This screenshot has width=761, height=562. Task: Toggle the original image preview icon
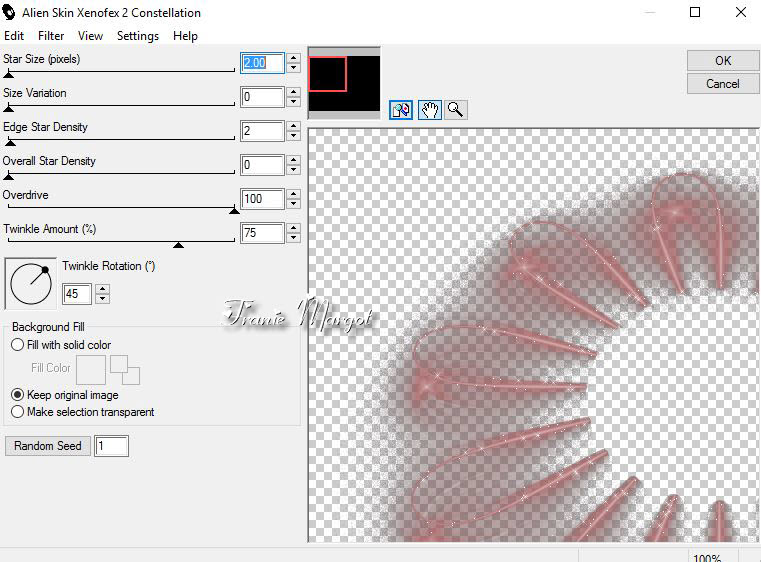(401, 110)
